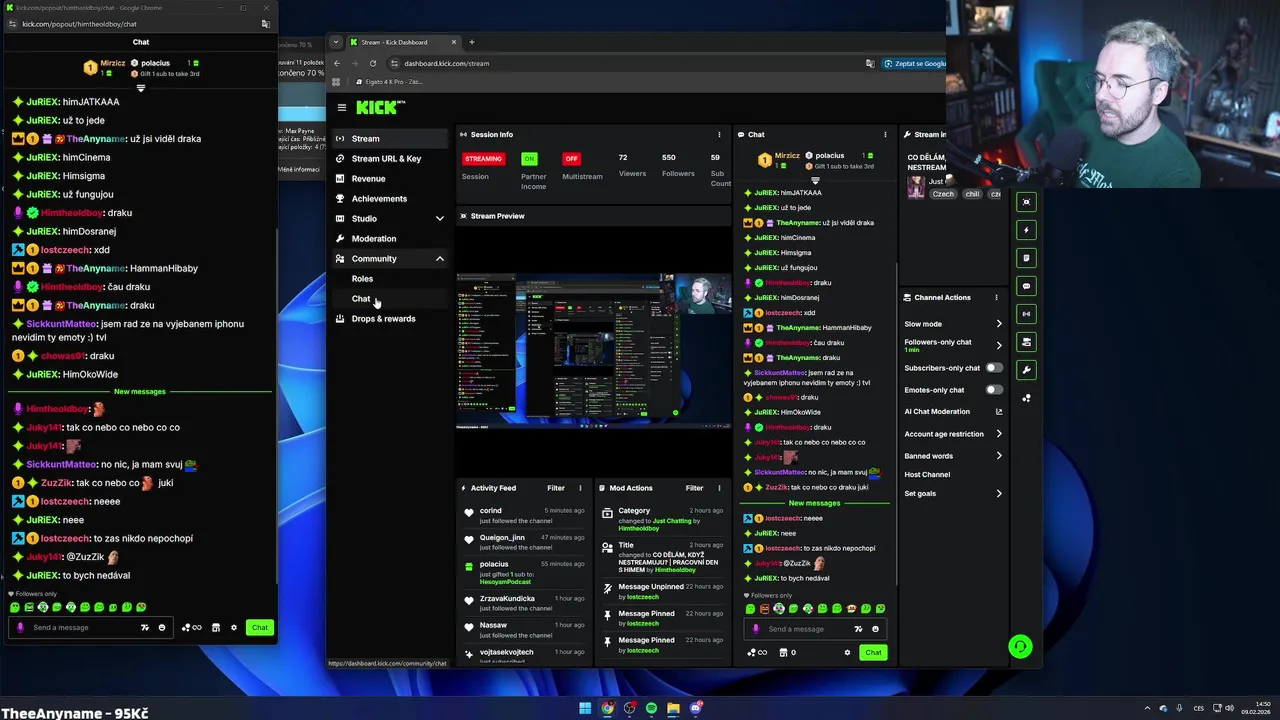1280x720 pixels.
Task: Click the wrench icon in right rail
Action: [1026, 370]
